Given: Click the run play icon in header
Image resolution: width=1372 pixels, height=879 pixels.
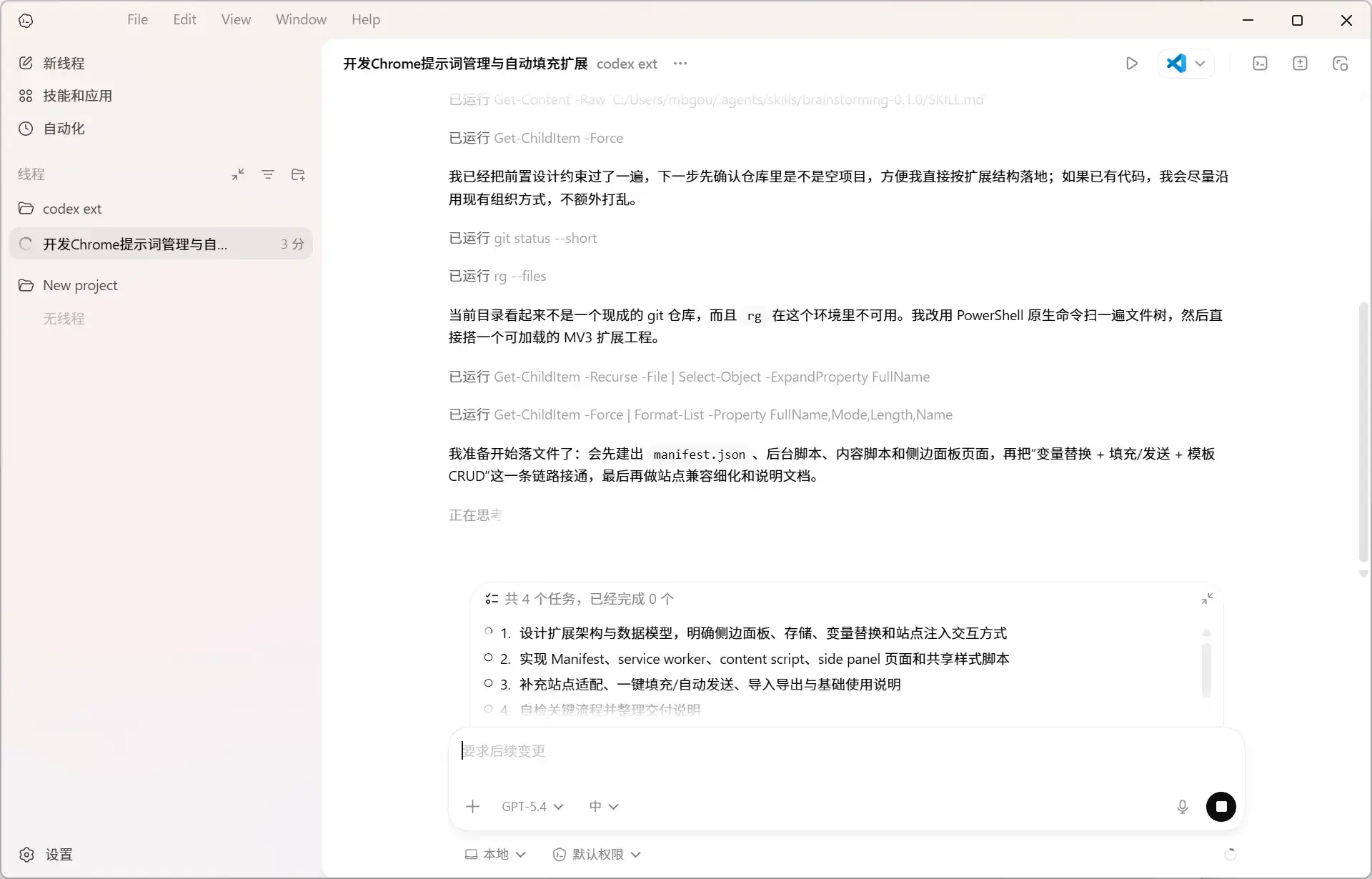Looking at the screenshot, I should 1131,64.
